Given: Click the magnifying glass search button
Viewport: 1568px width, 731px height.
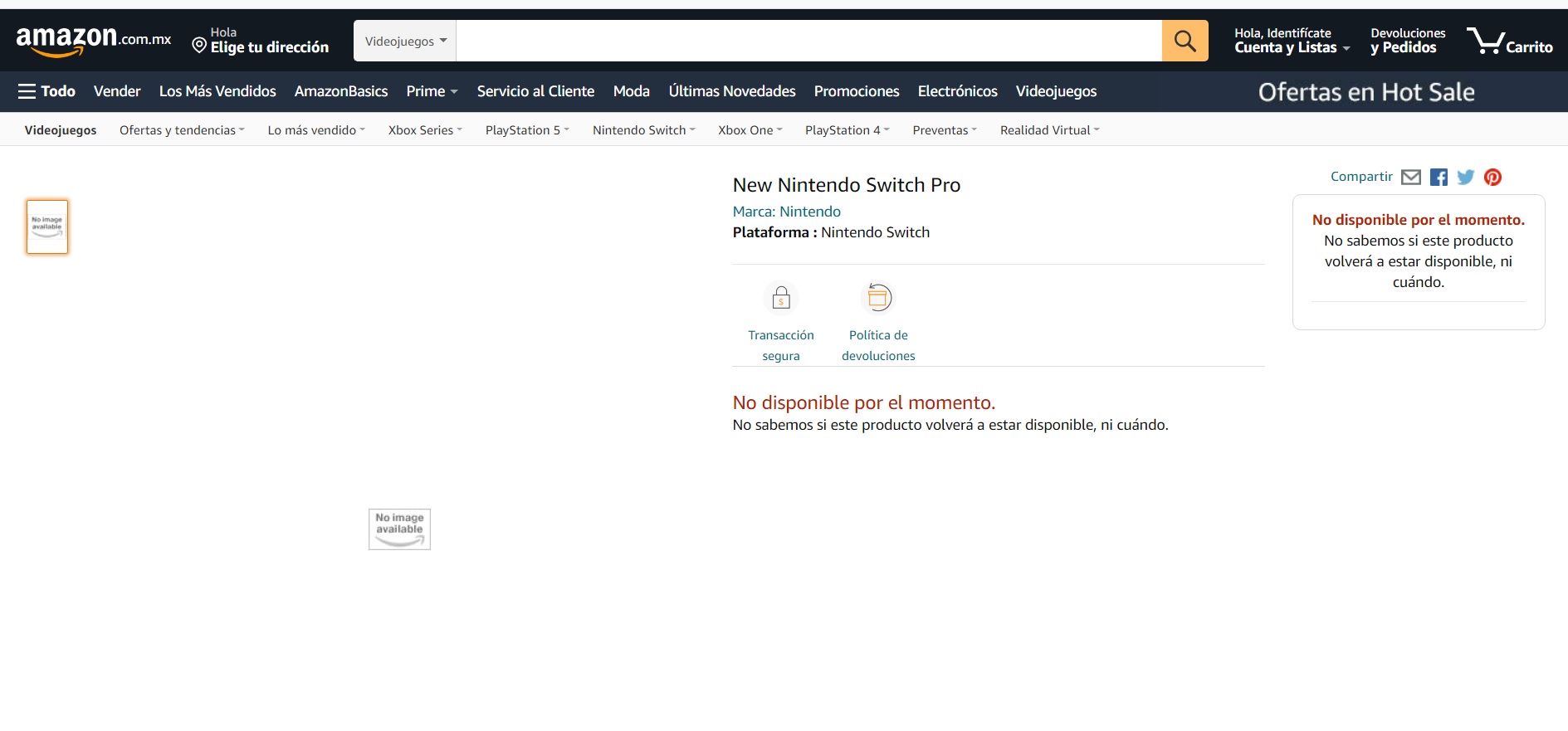Looking at the screenshot, I should [1185, 41].
